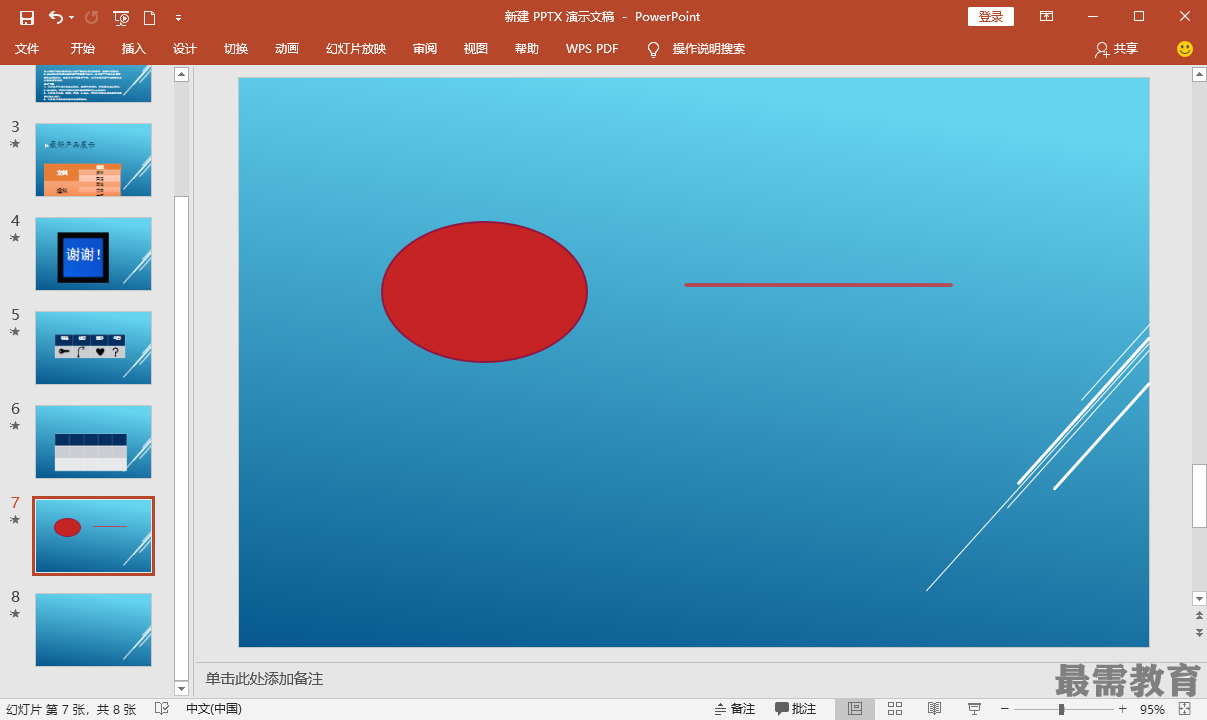Select slide 8 thumbnail
1207x720 pixels.
(x=94, y=630)
